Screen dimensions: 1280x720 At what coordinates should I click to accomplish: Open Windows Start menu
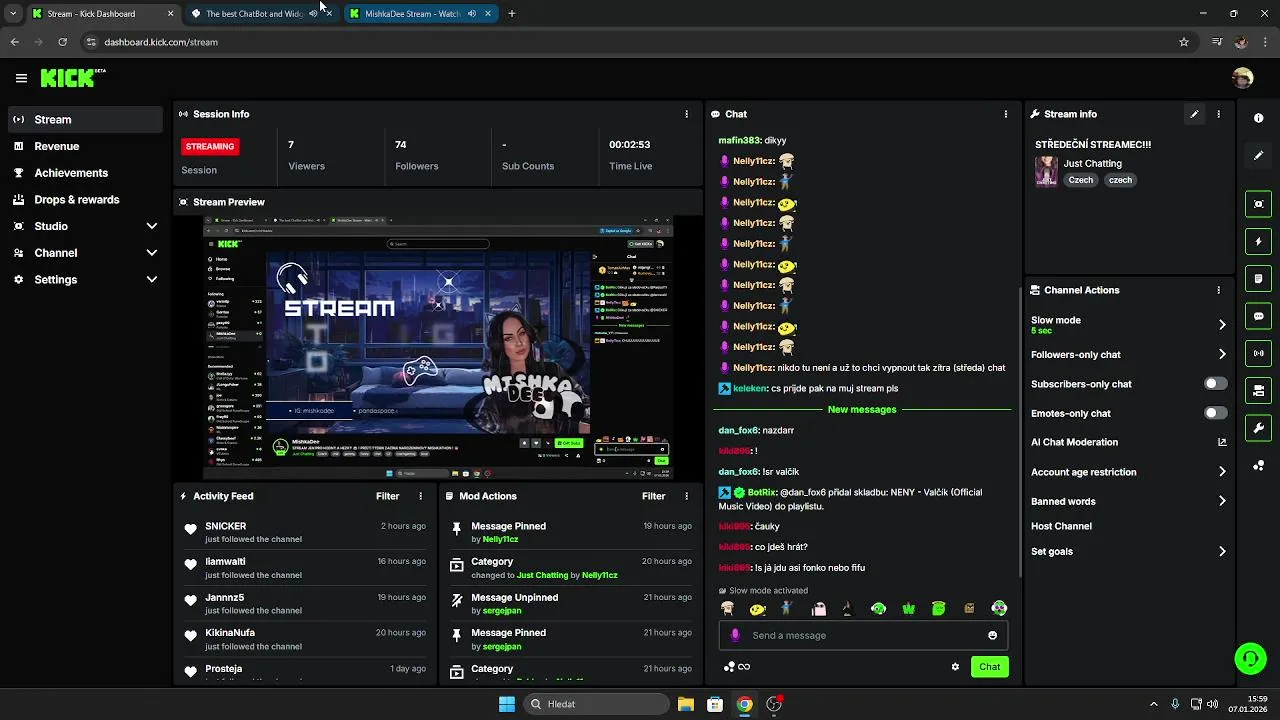(x=507, y=704)
